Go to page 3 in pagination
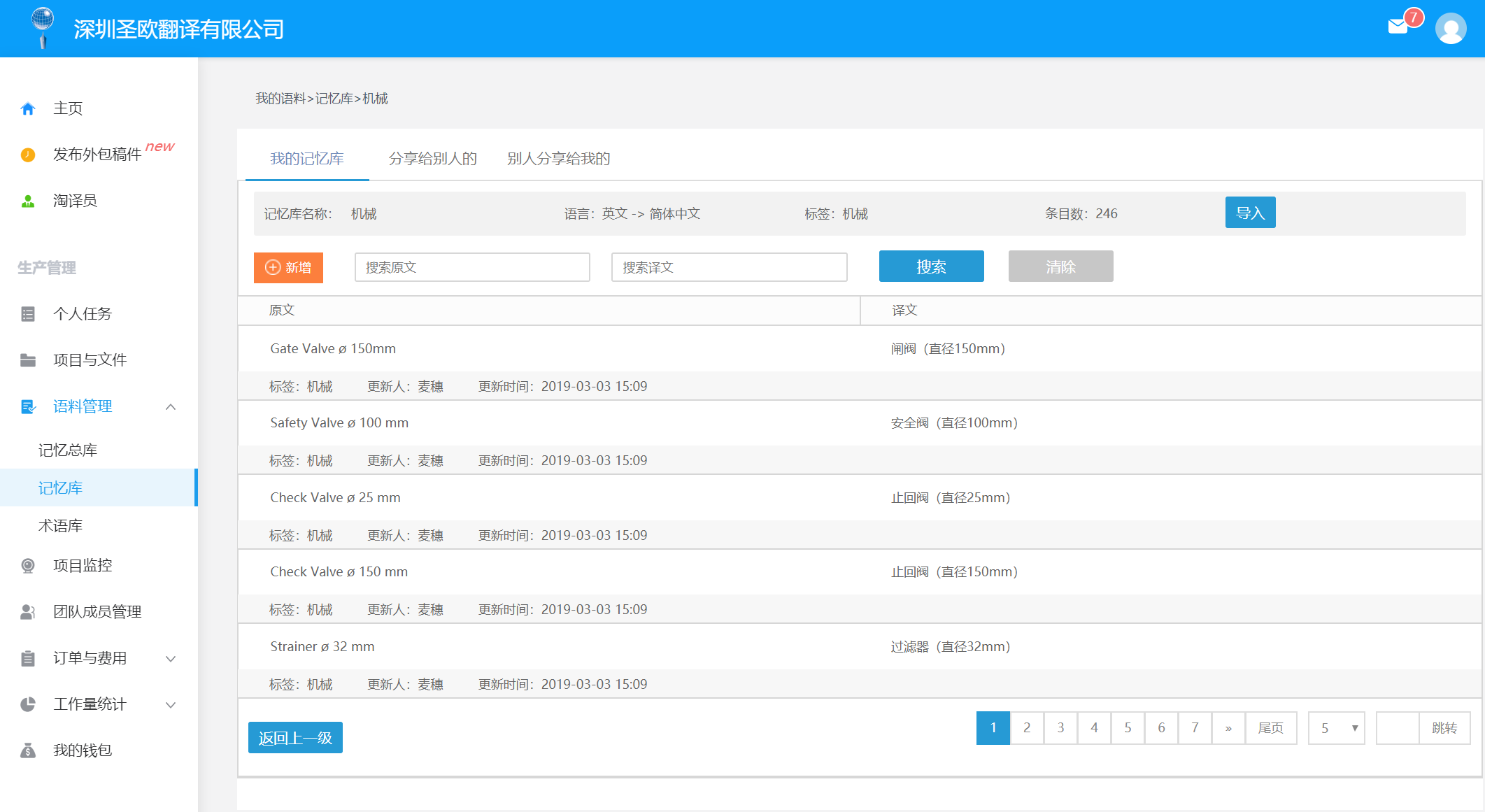This screenshot has width=1485, height=812. coord(1060,728)
